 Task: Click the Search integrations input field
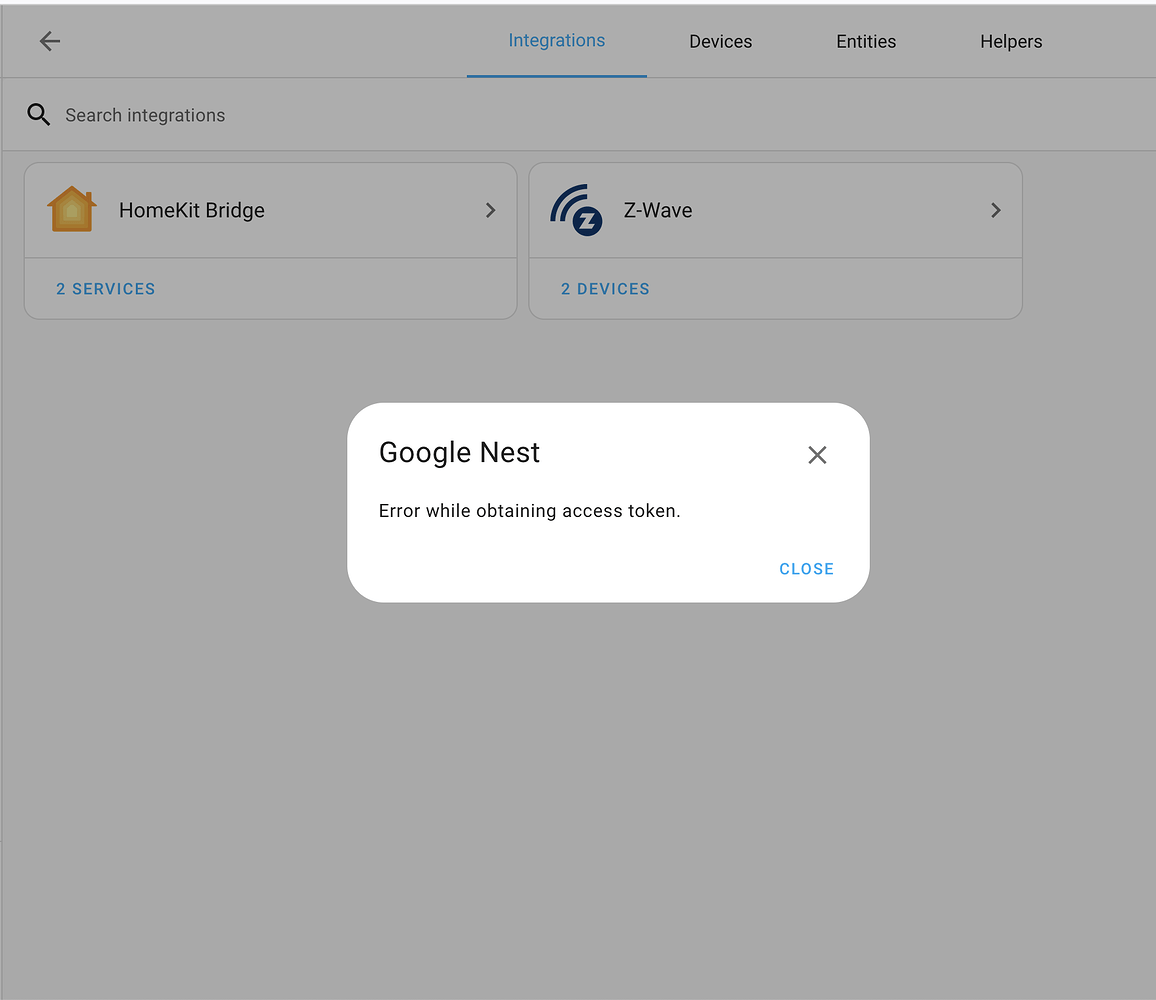tap(146, 114)
